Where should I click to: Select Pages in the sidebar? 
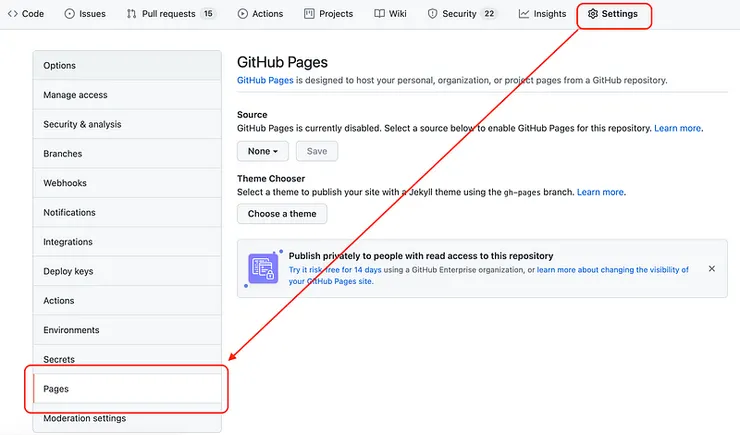tap(127, 389)
